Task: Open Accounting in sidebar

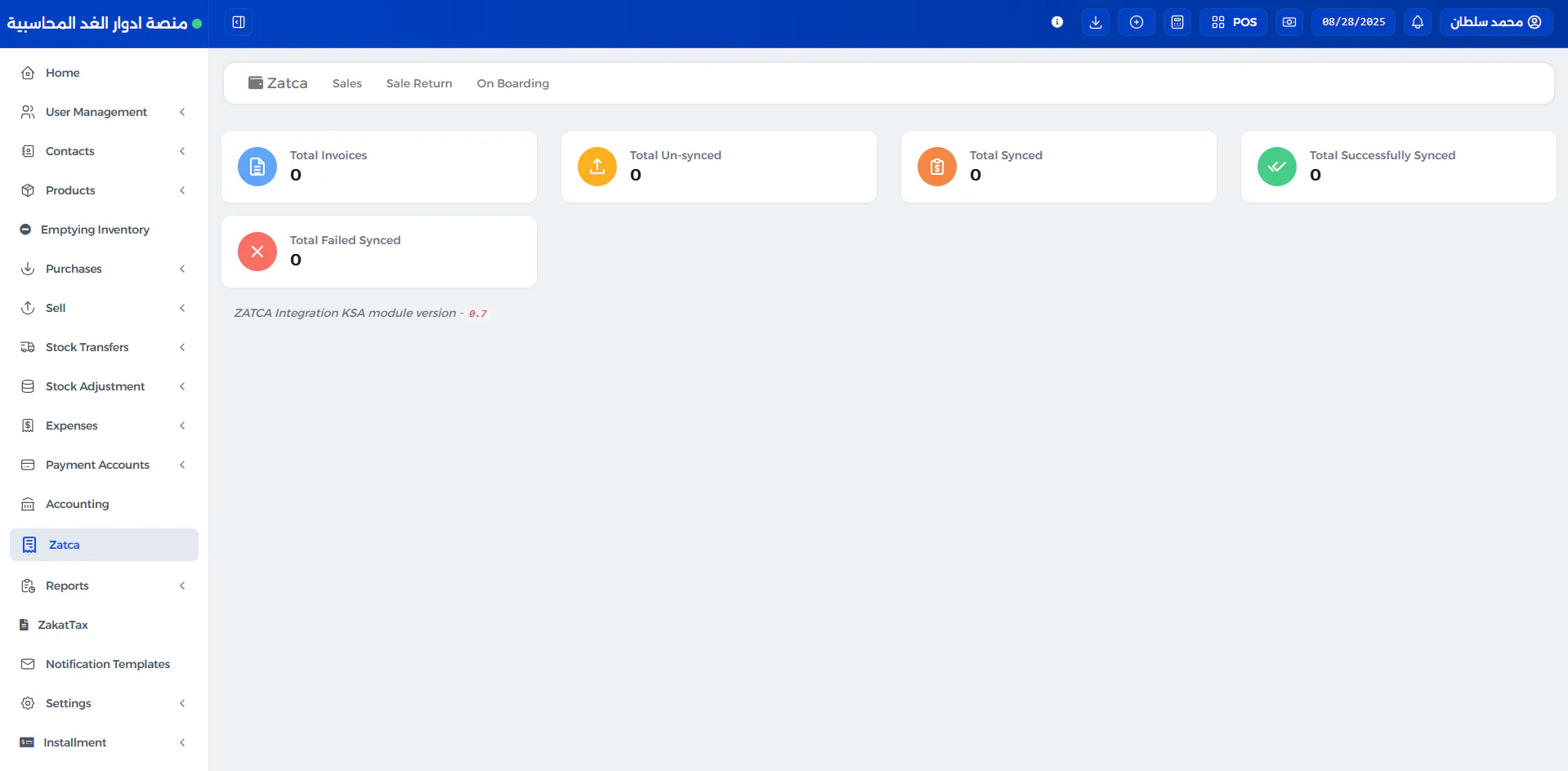Action: pyautogui.click(x=104, y=504)
